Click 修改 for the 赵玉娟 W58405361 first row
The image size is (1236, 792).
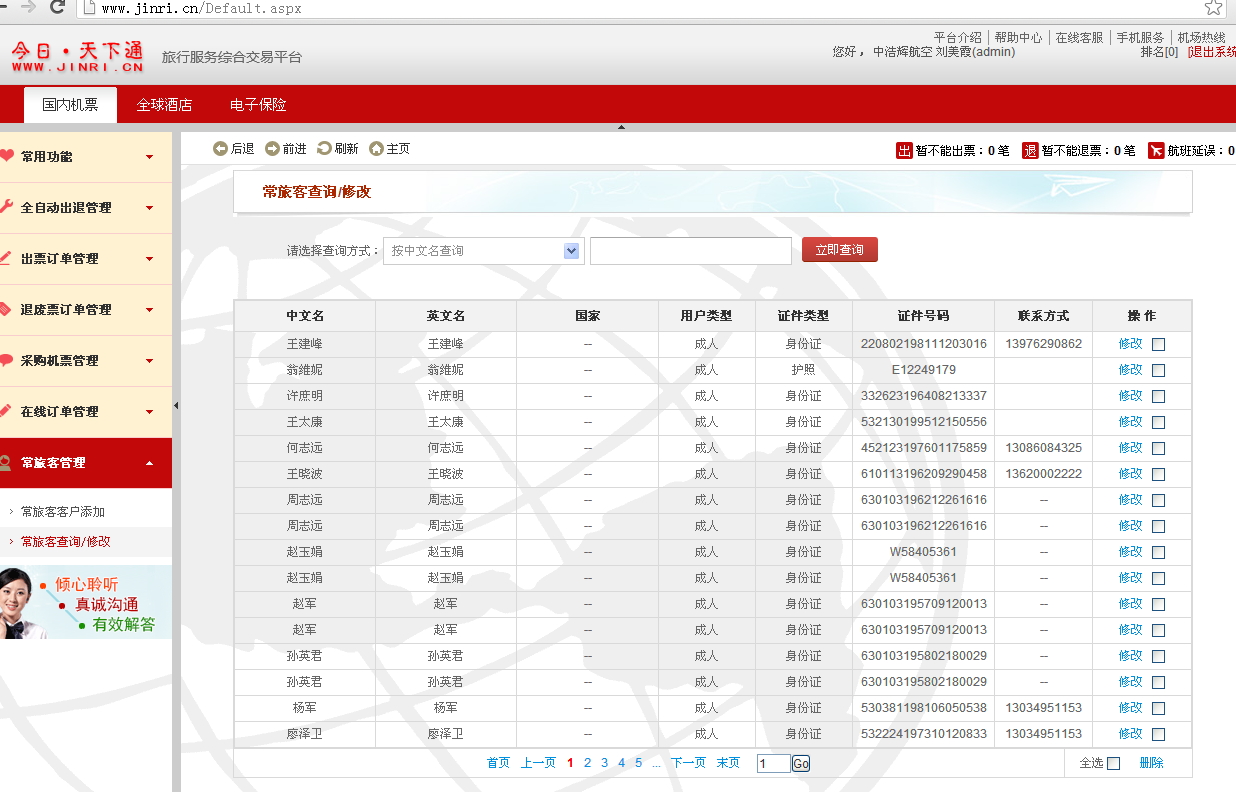(1130, 552)
